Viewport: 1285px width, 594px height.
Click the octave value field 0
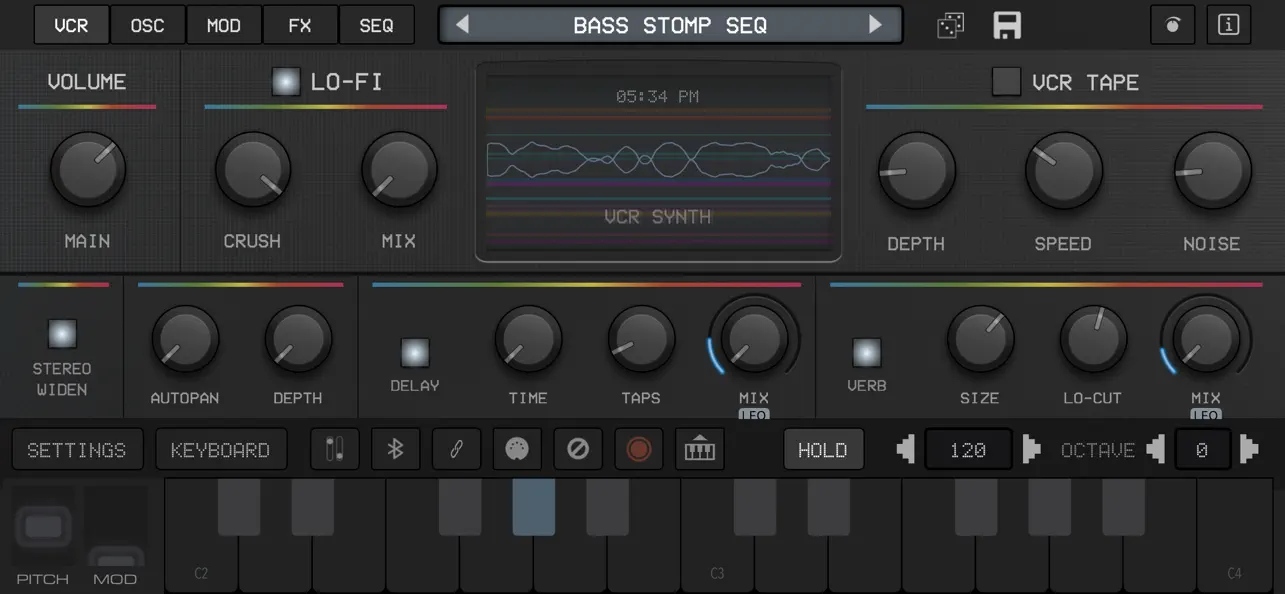tap(1202, 450)
